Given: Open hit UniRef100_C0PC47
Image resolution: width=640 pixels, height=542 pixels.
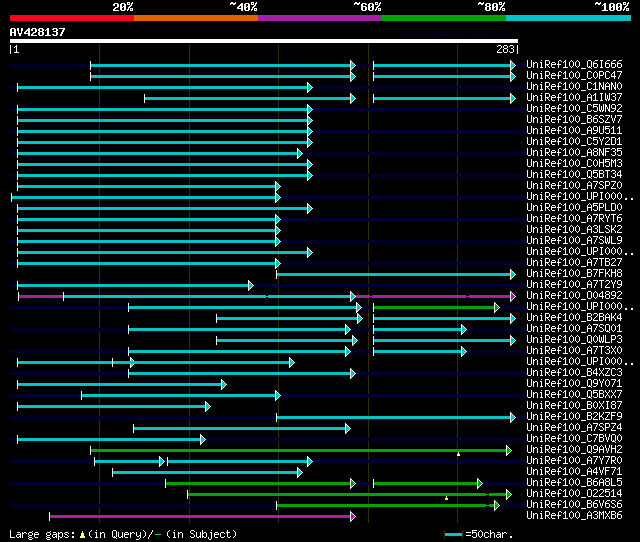Looking at the screenshot, I should pos(574,76).
